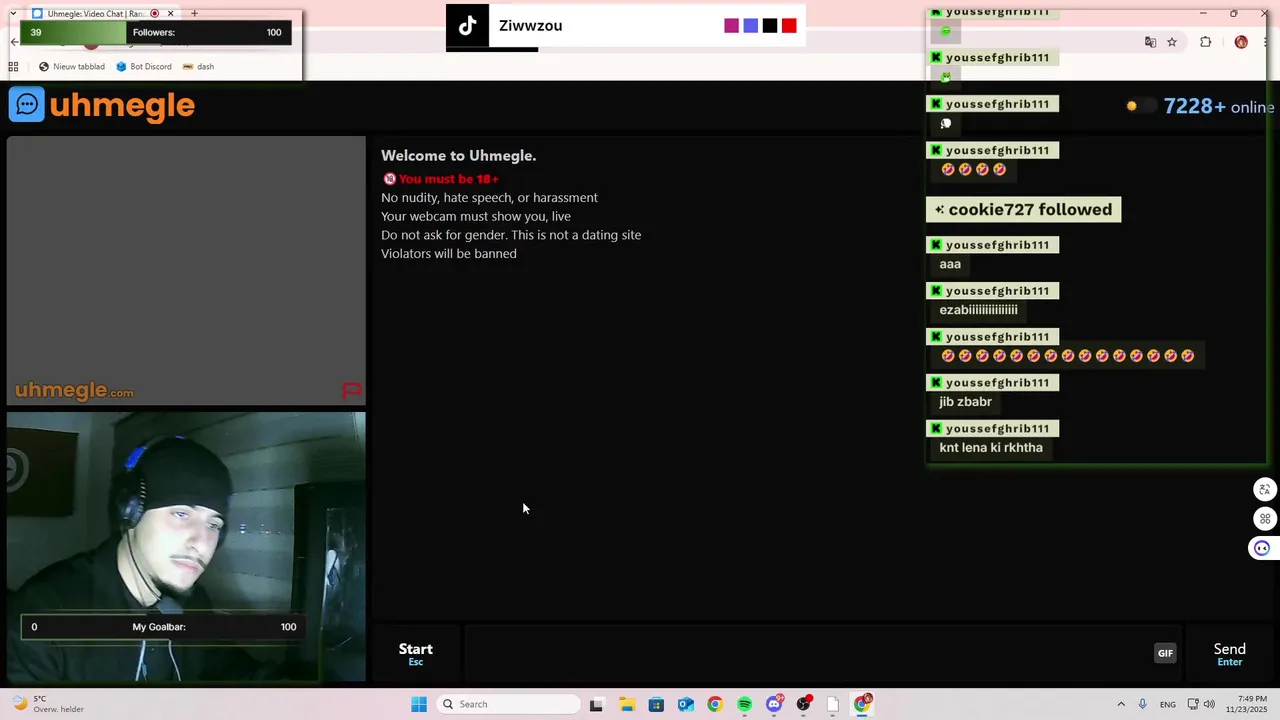The width and height of the screenshot is (1280, 720).
Task: Click the TikTok logo in Ziwwzou overlay
Action: pos(467,26)
